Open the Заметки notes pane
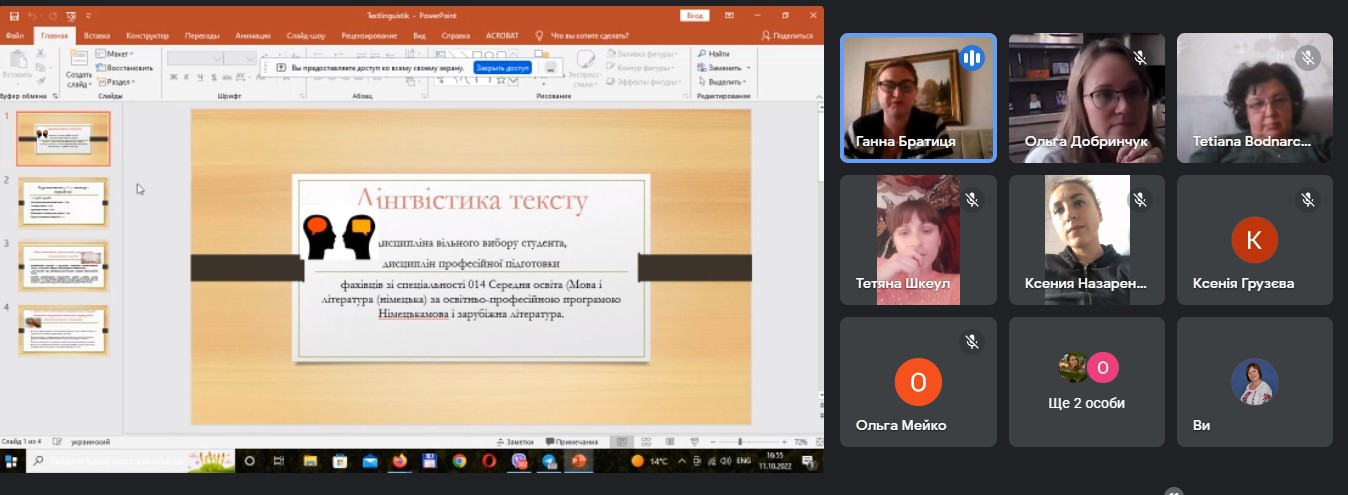1348x495 pixels. point(514,441)
